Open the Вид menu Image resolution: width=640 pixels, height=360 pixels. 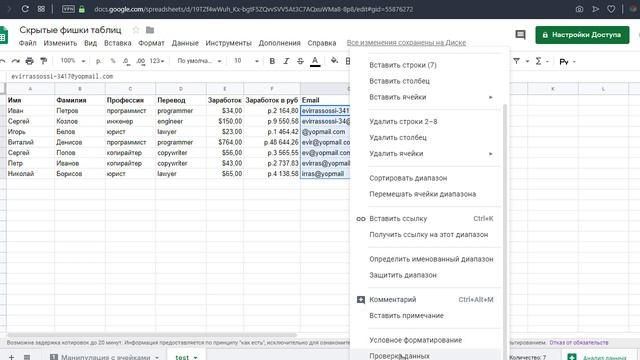90,43
